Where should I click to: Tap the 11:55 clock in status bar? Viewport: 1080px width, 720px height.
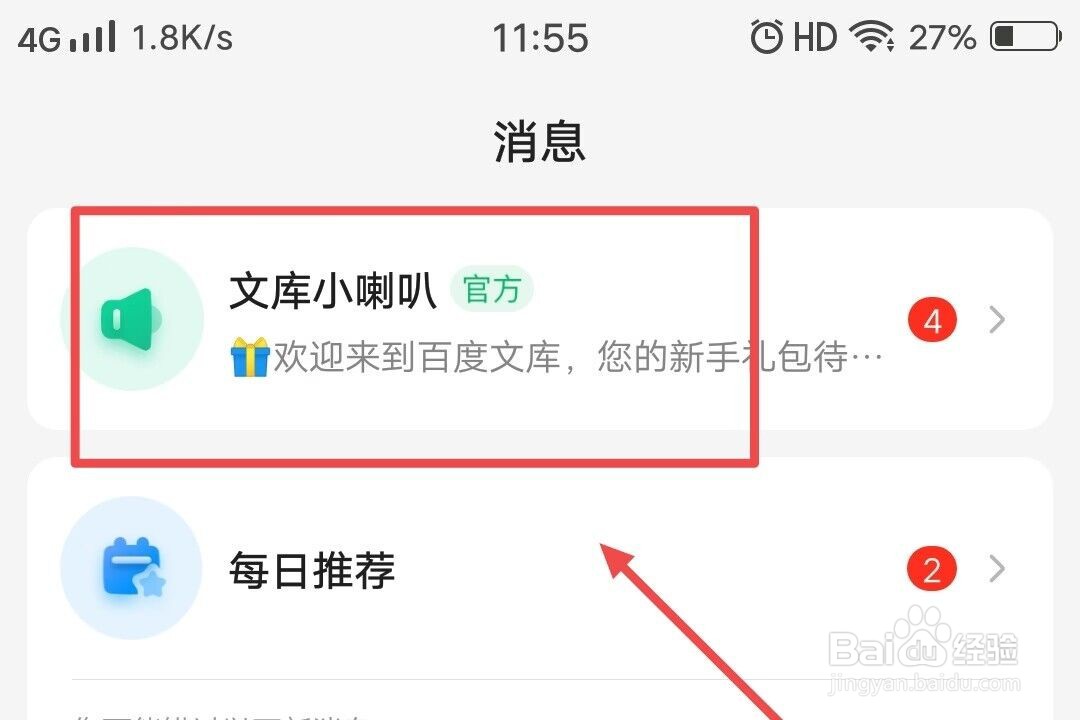pos(541,38)
